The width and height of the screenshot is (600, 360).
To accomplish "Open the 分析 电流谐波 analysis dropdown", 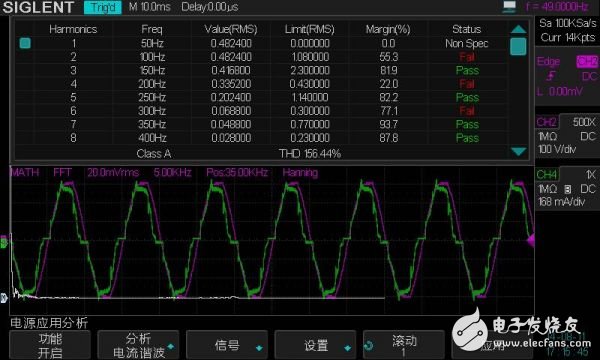I will point(138,345).
